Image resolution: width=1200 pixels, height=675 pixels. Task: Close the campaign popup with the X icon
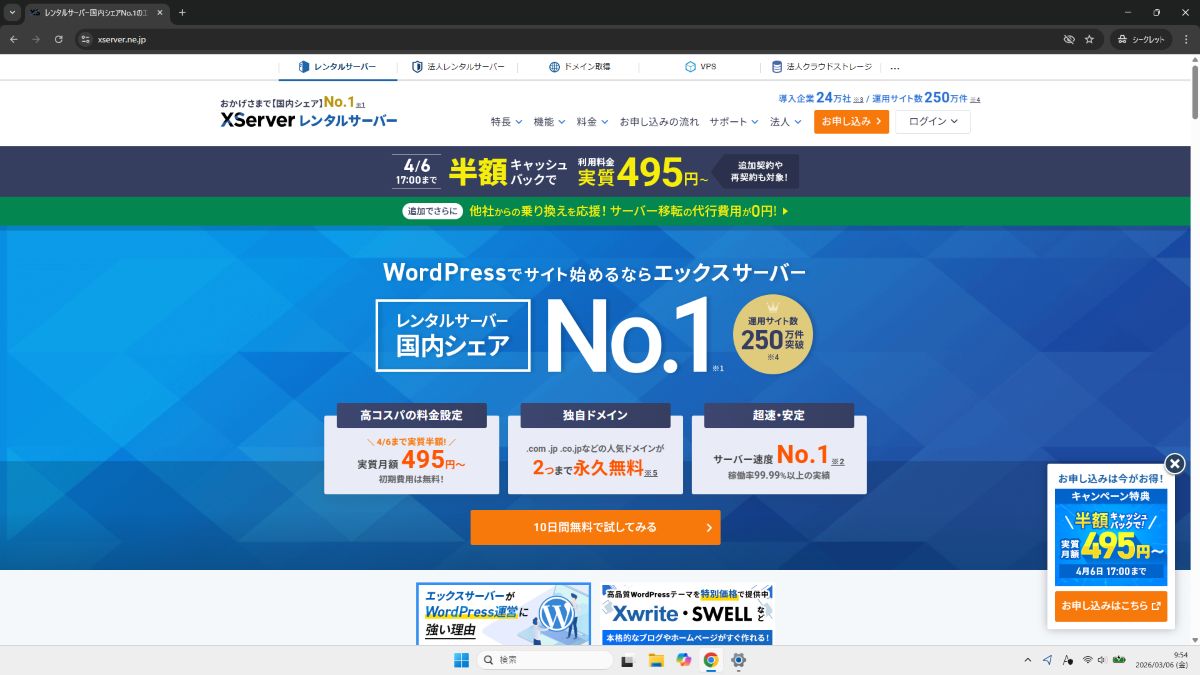(x=1175, y=464)
